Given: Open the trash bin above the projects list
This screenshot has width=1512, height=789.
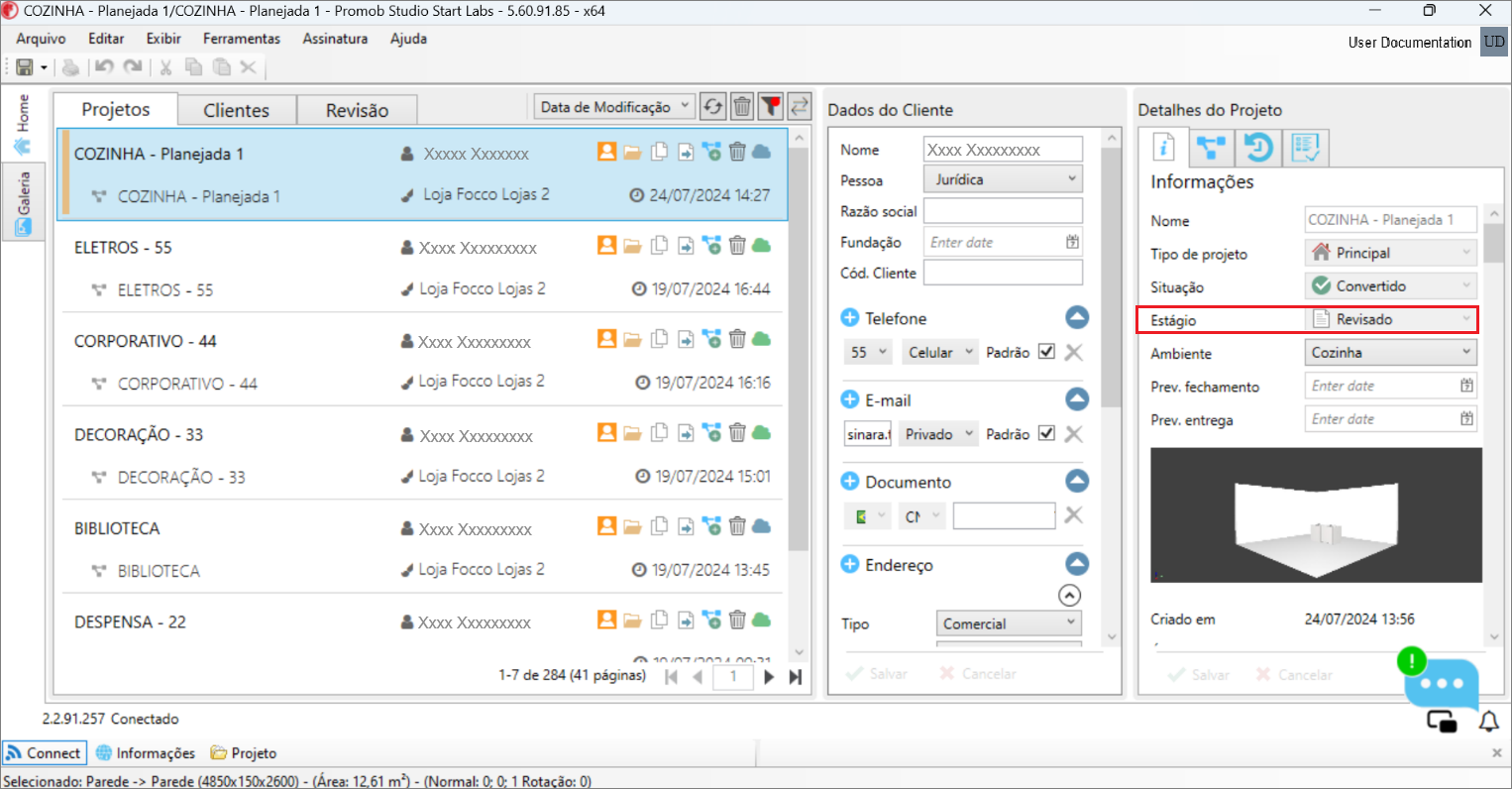Looking at the screenshot, I should [x=742, y=106].
